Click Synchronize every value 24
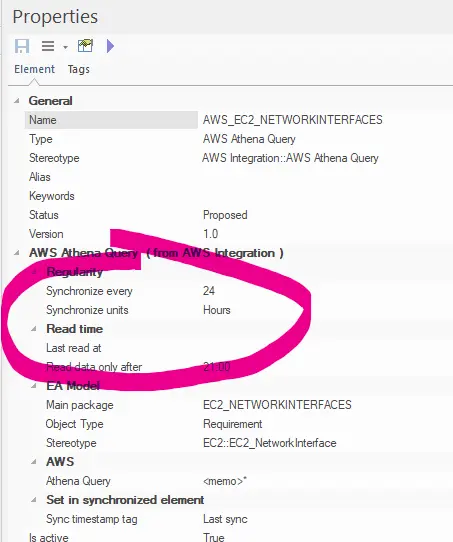This screenshot has width=453, height=542. click(x=209, y=291)
